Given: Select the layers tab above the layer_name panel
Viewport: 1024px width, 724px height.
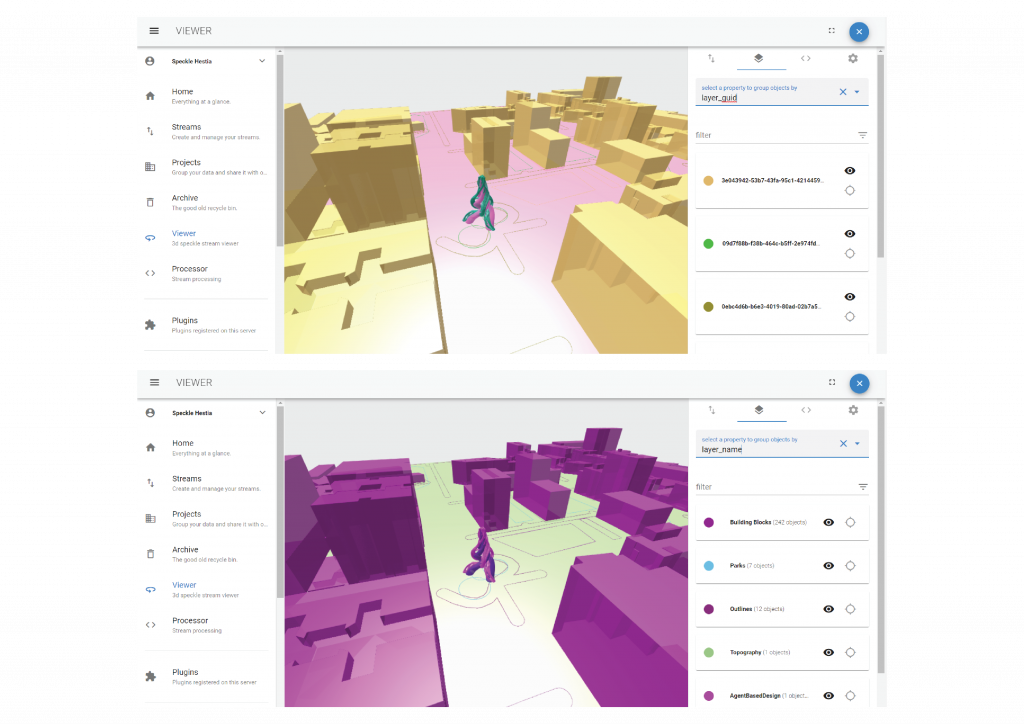Looking at the screenshot, I should pyautogui.click(x=759, y=410).
